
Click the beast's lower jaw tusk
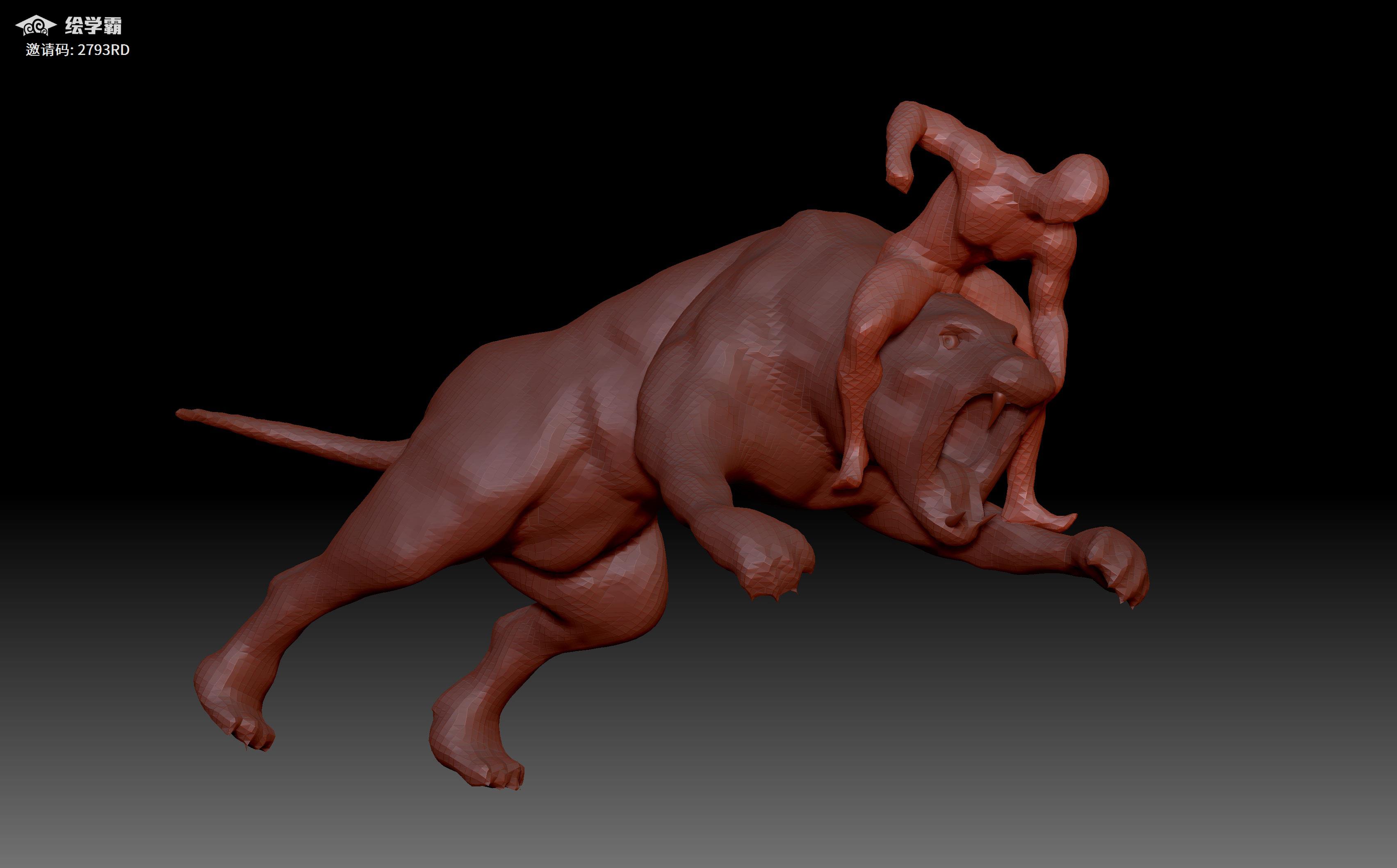955,521
